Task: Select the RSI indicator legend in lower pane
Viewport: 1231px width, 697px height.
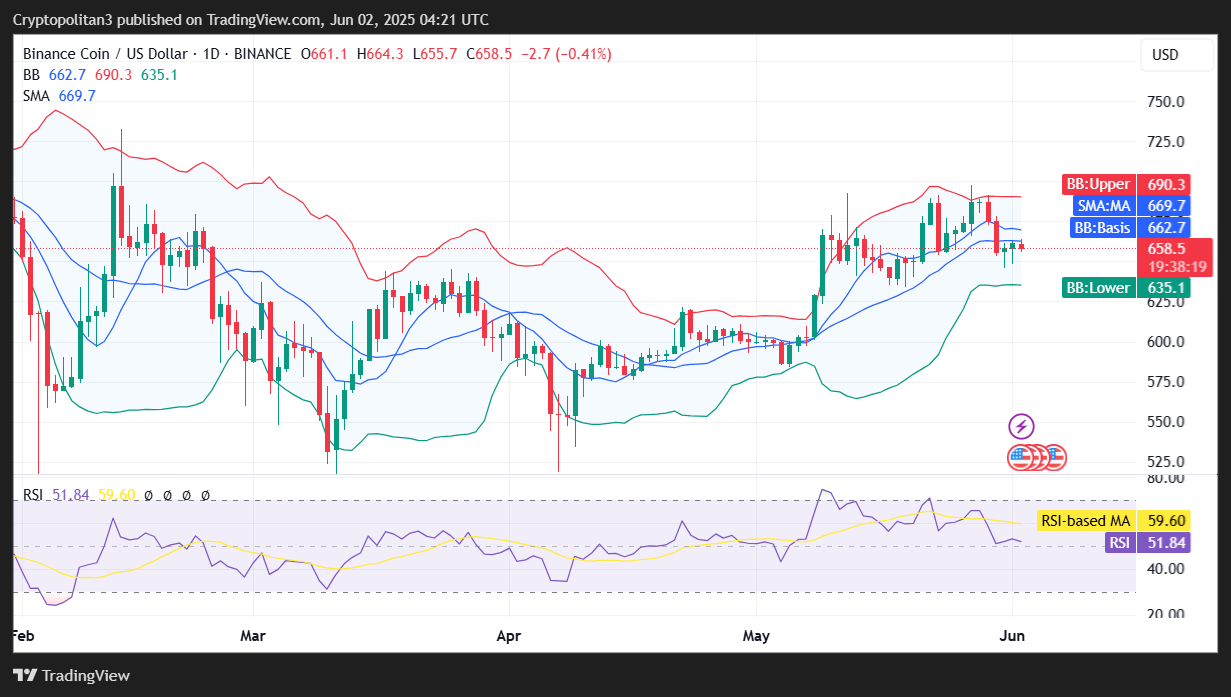Action: 116,495
